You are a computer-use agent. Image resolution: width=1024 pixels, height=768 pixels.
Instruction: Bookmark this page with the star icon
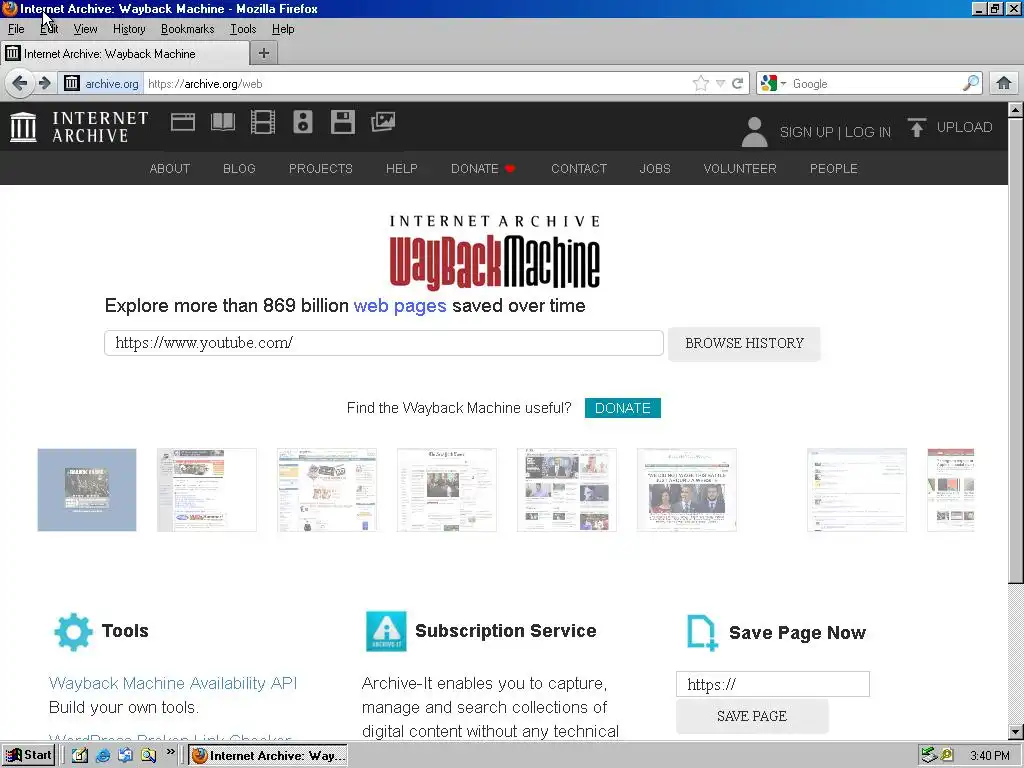pos(701,83)
